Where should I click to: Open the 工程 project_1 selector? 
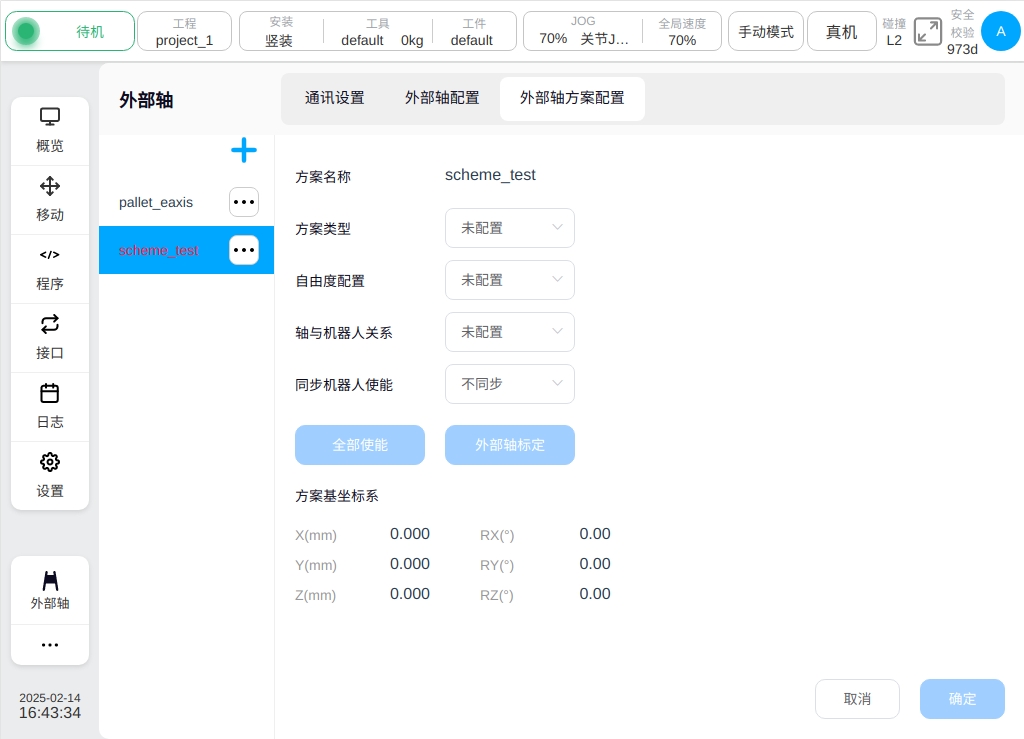pyautogui.click(x=184, y=31)
